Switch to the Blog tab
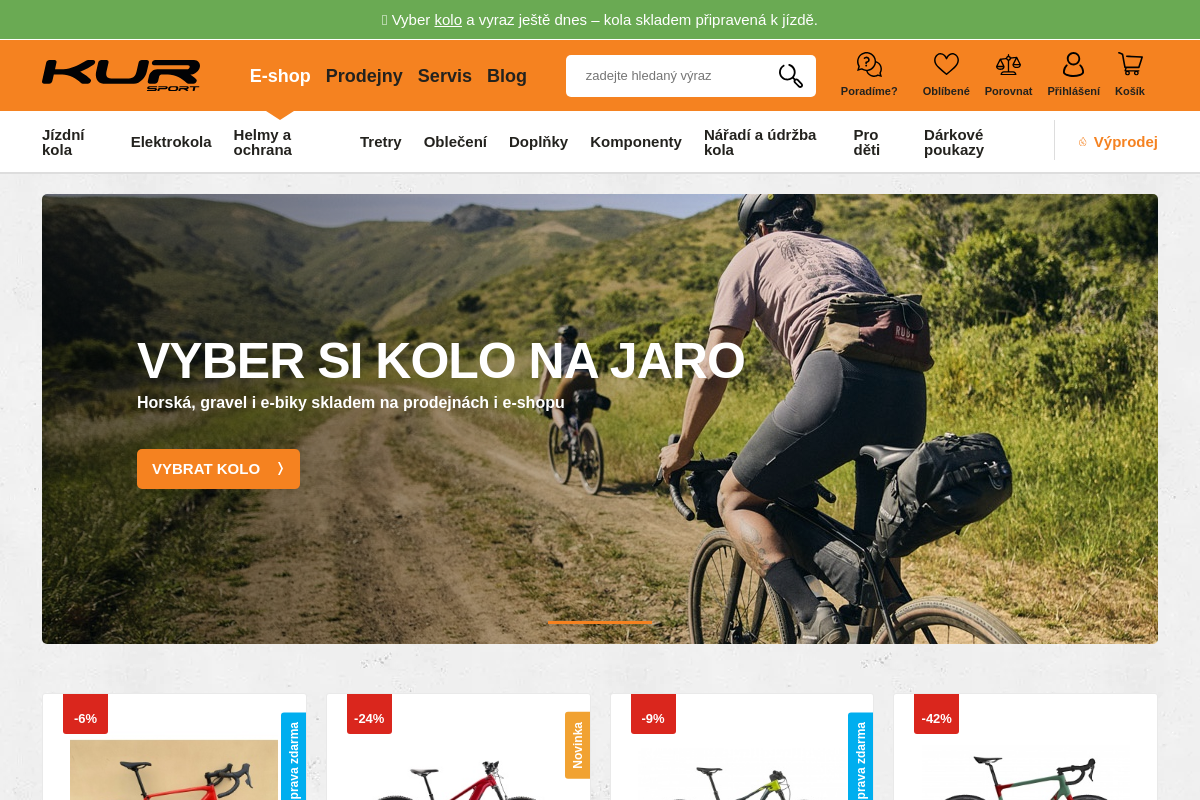The height and width of the screenshot is (800, 1200). point(507,76)
